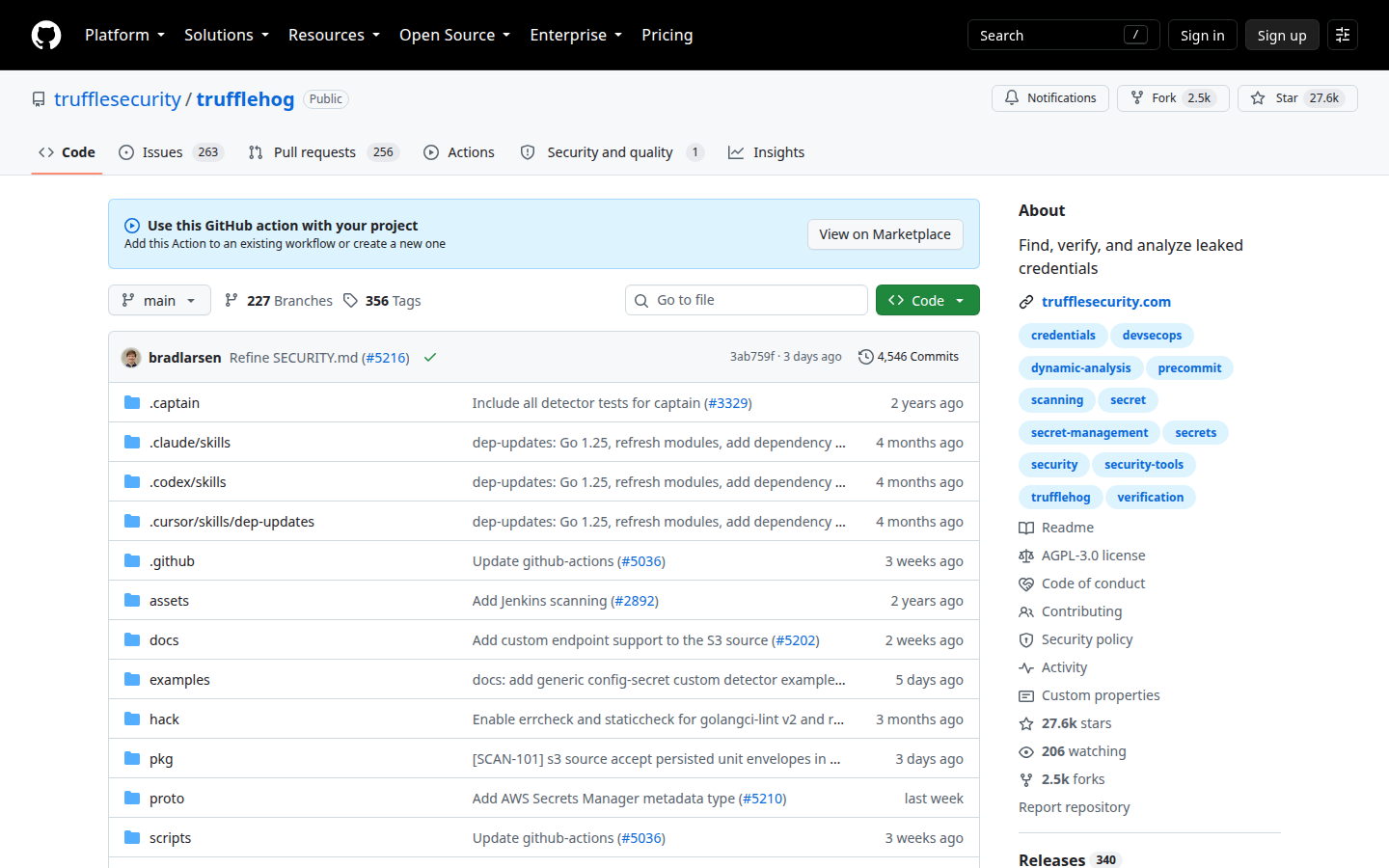
Task: Click the shield icon for Security policy
Action: pyautogui.click(x=1026, y=639)
